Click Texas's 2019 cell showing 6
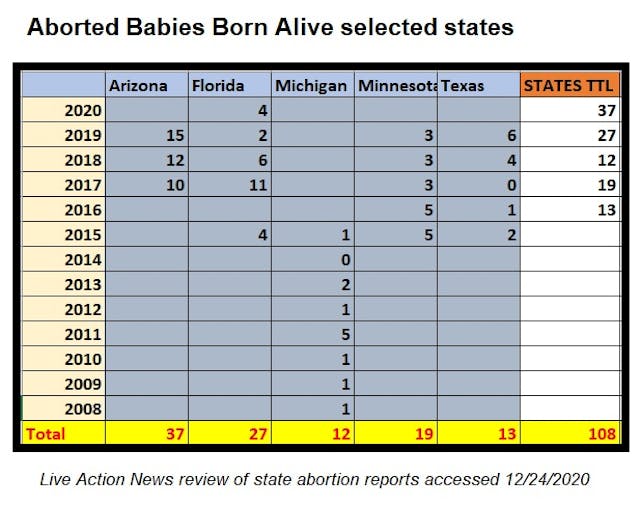The height and width of the screenshot is (505, 640). tap(478, 134)
